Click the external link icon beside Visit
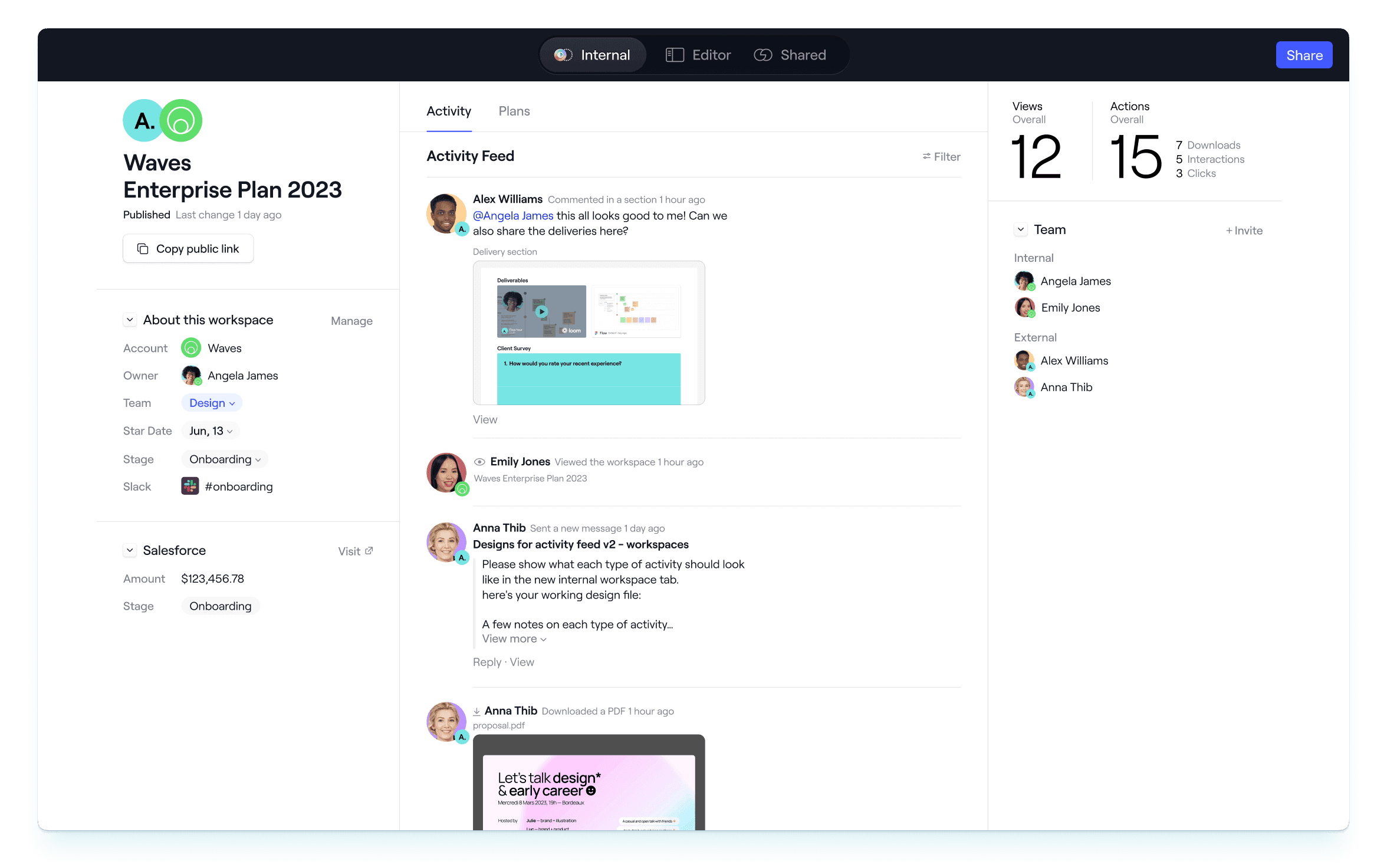The image size is (1387, 868). point(369,551)
